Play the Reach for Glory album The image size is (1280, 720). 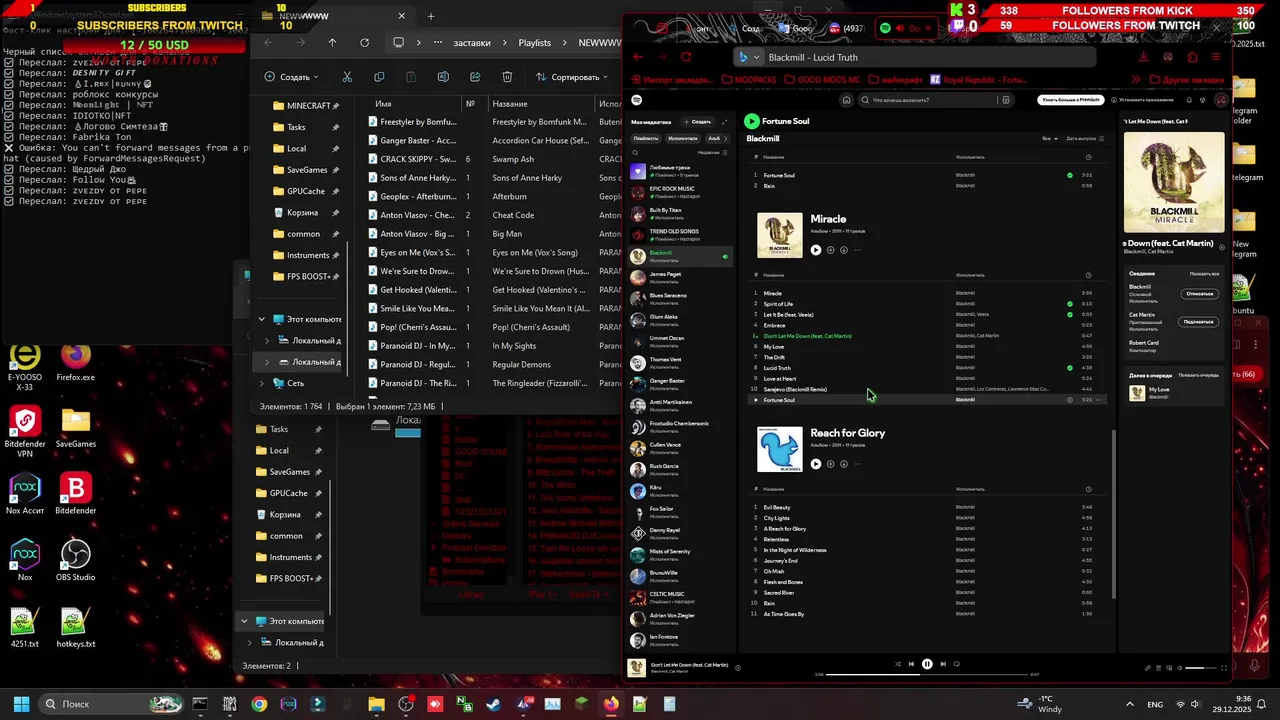816,464
